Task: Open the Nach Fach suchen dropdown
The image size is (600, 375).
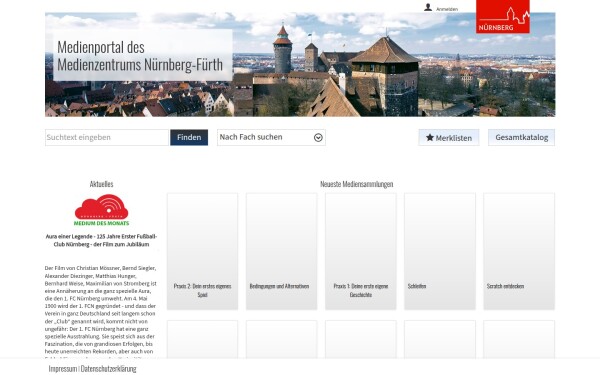Action: [x=271, y=137]
